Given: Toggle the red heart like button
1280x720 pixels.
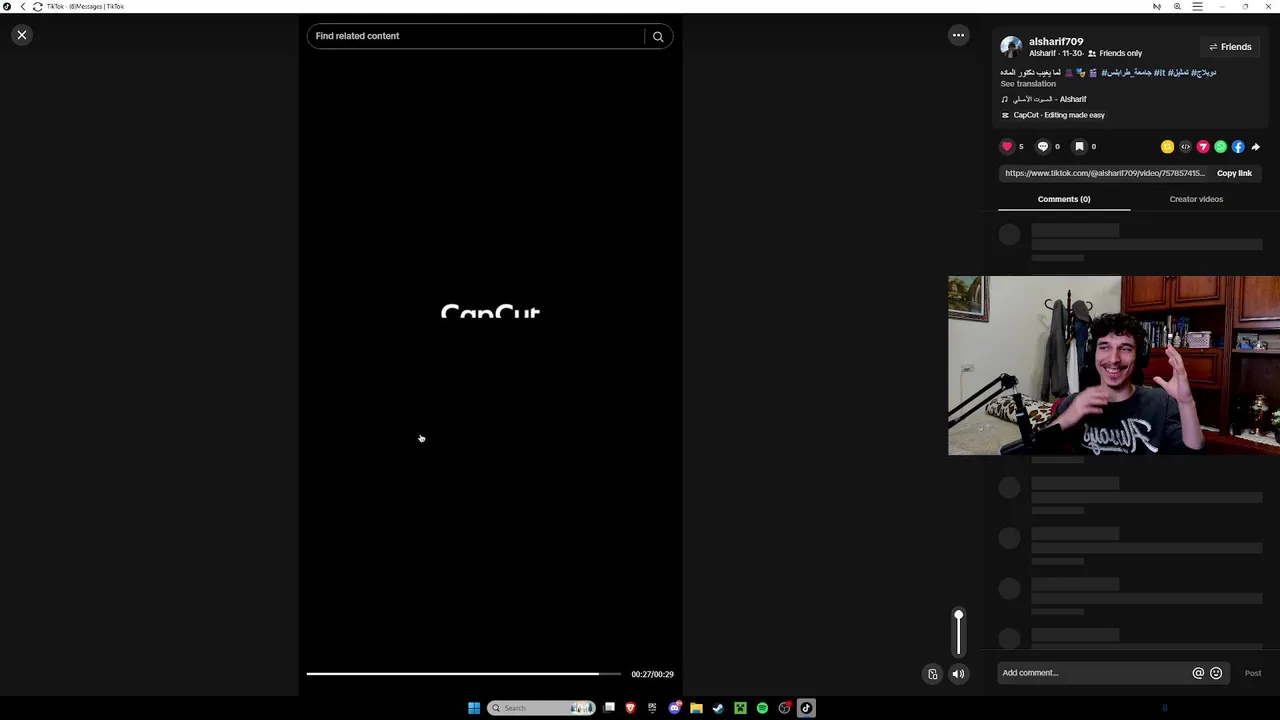Looking at the screenshot, I should coord(1007,147).
